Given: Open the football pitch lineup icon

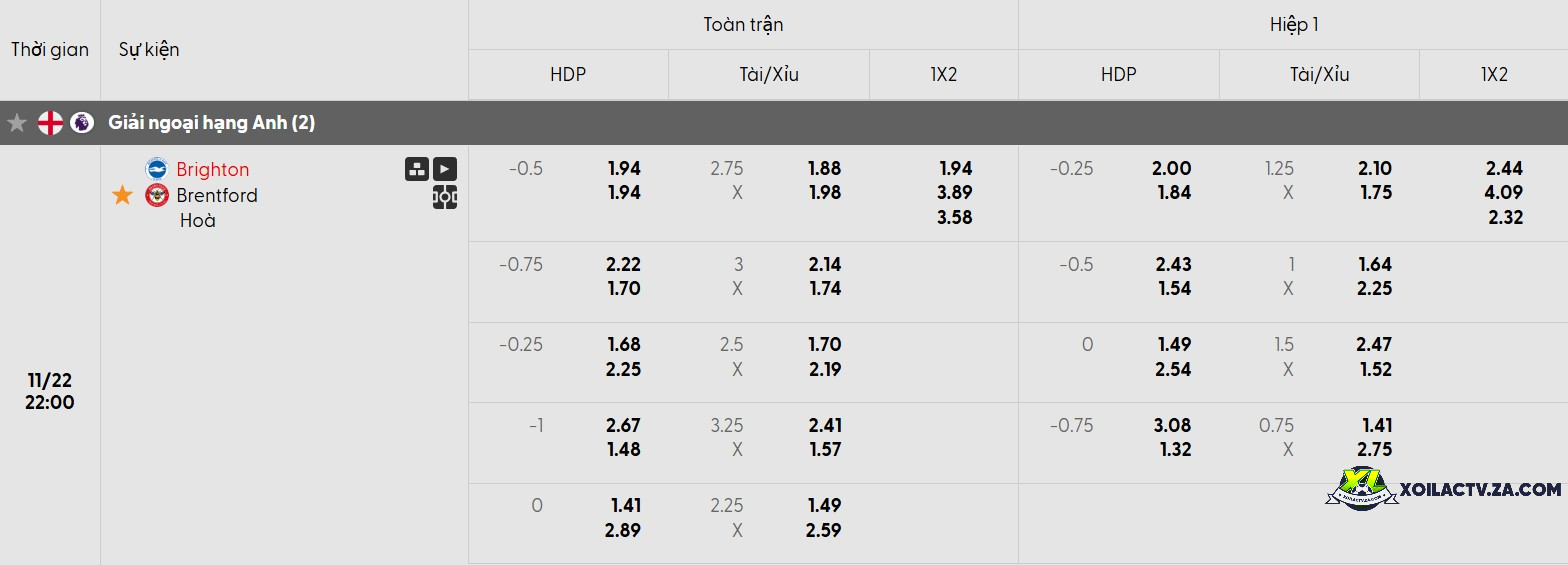Looking at the screenshot, I should click(x=445, y=197).
